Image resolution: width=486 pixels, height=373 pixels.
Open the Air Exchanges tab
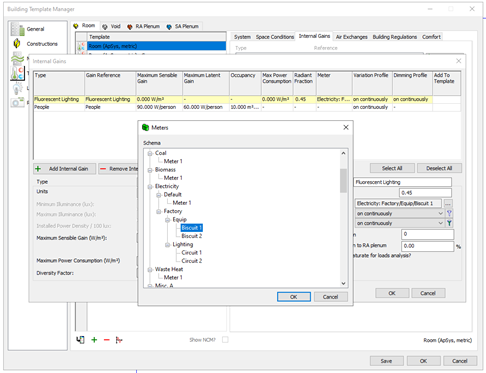351,37
